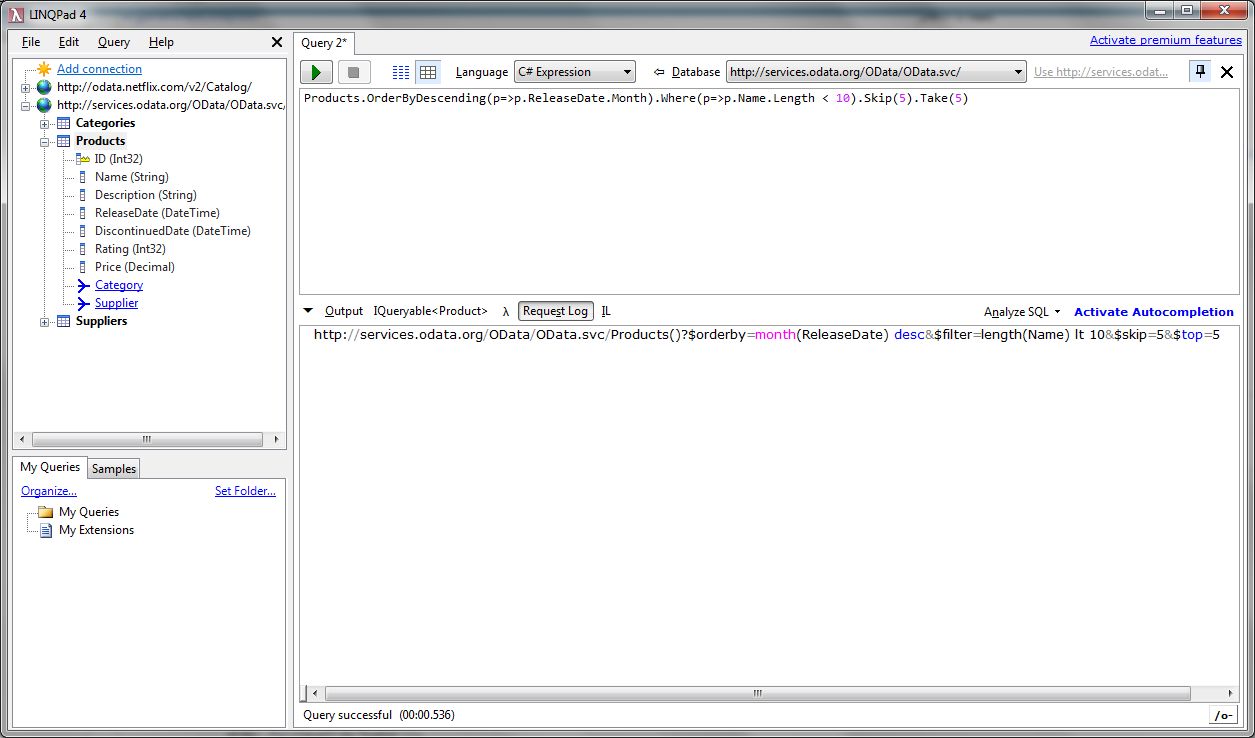Open the Analyze SQL dropdown

click(x=1022, y=312)
